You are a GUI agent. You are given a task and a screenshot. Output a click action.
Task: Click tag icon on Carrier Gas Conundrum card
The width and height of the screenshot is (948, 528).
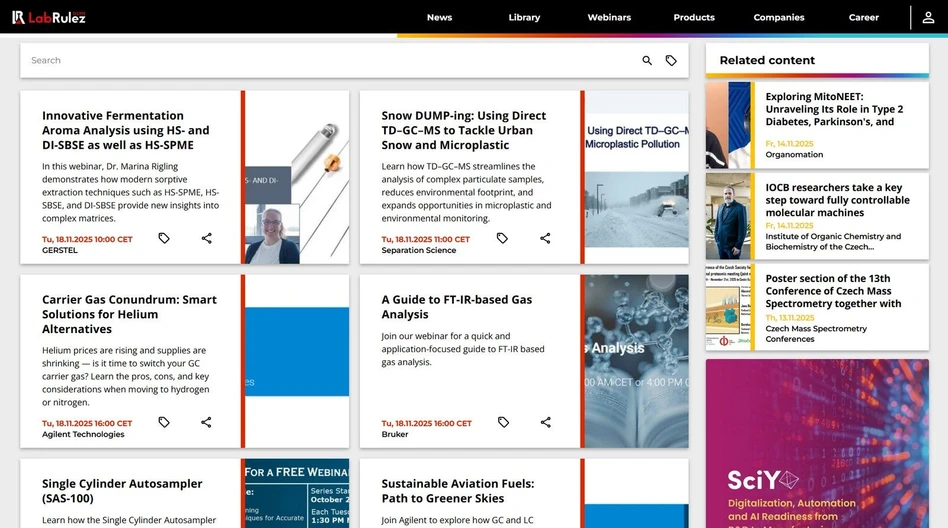(164, 422)
